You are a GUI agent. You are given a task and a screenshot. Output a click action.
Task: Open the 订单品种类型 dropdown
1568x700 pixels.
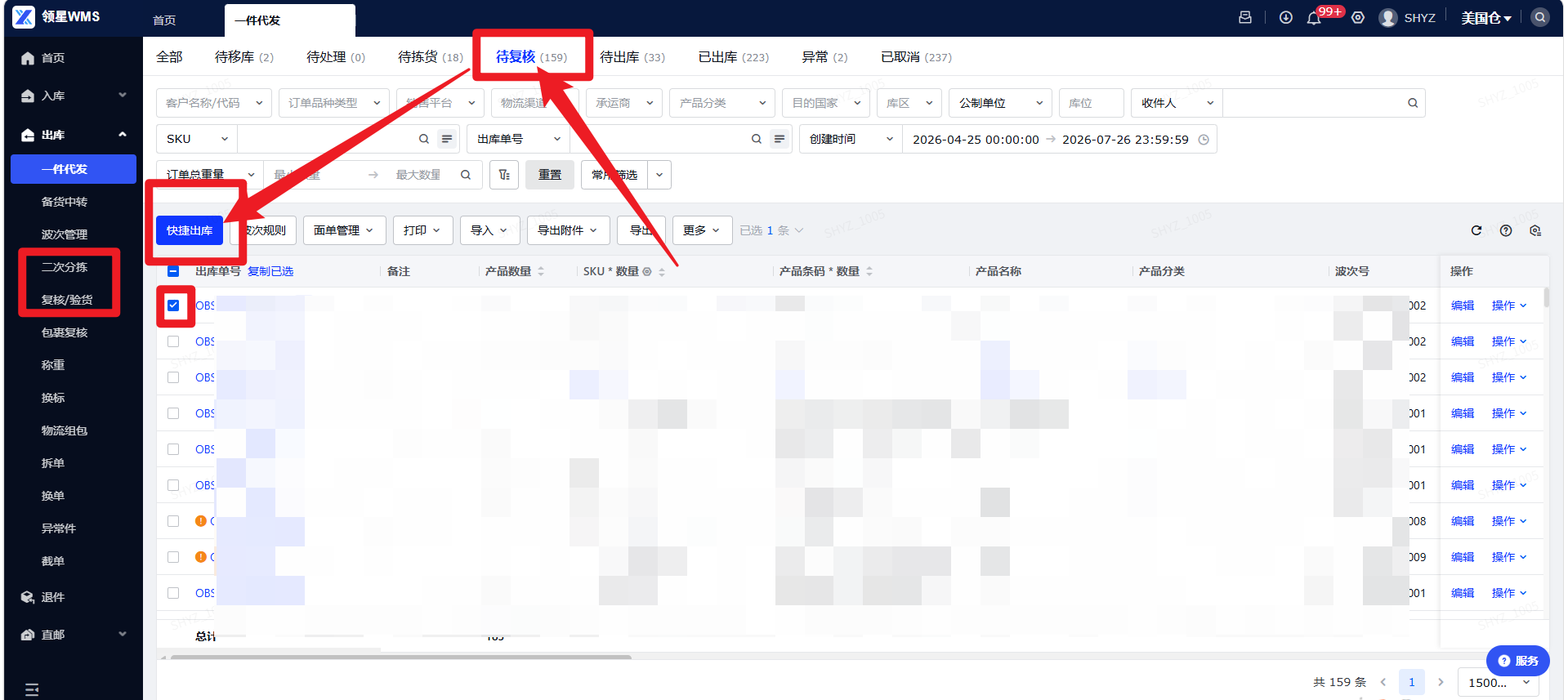coord(333,103)
